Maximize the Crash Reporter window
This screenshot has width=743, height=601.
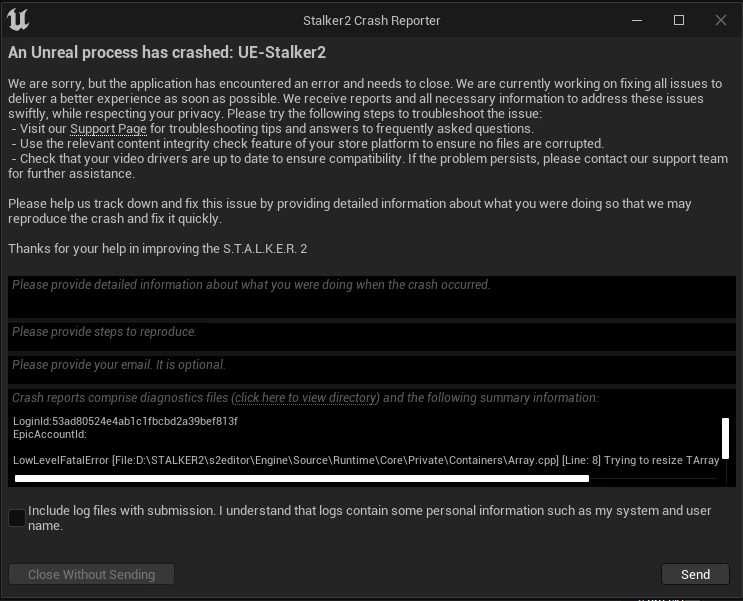679,20
